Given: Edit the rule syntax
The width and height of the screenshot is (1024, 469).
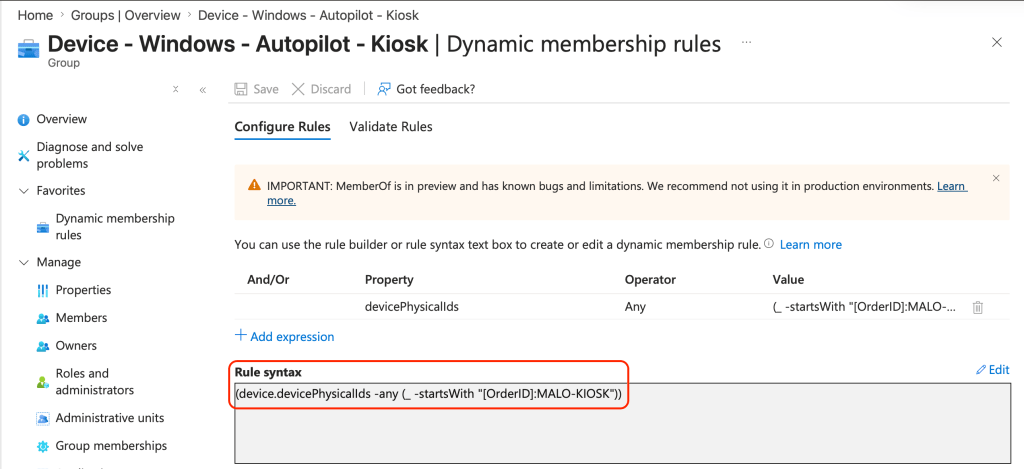Looking at the screenshot, I should coord(992,370).
